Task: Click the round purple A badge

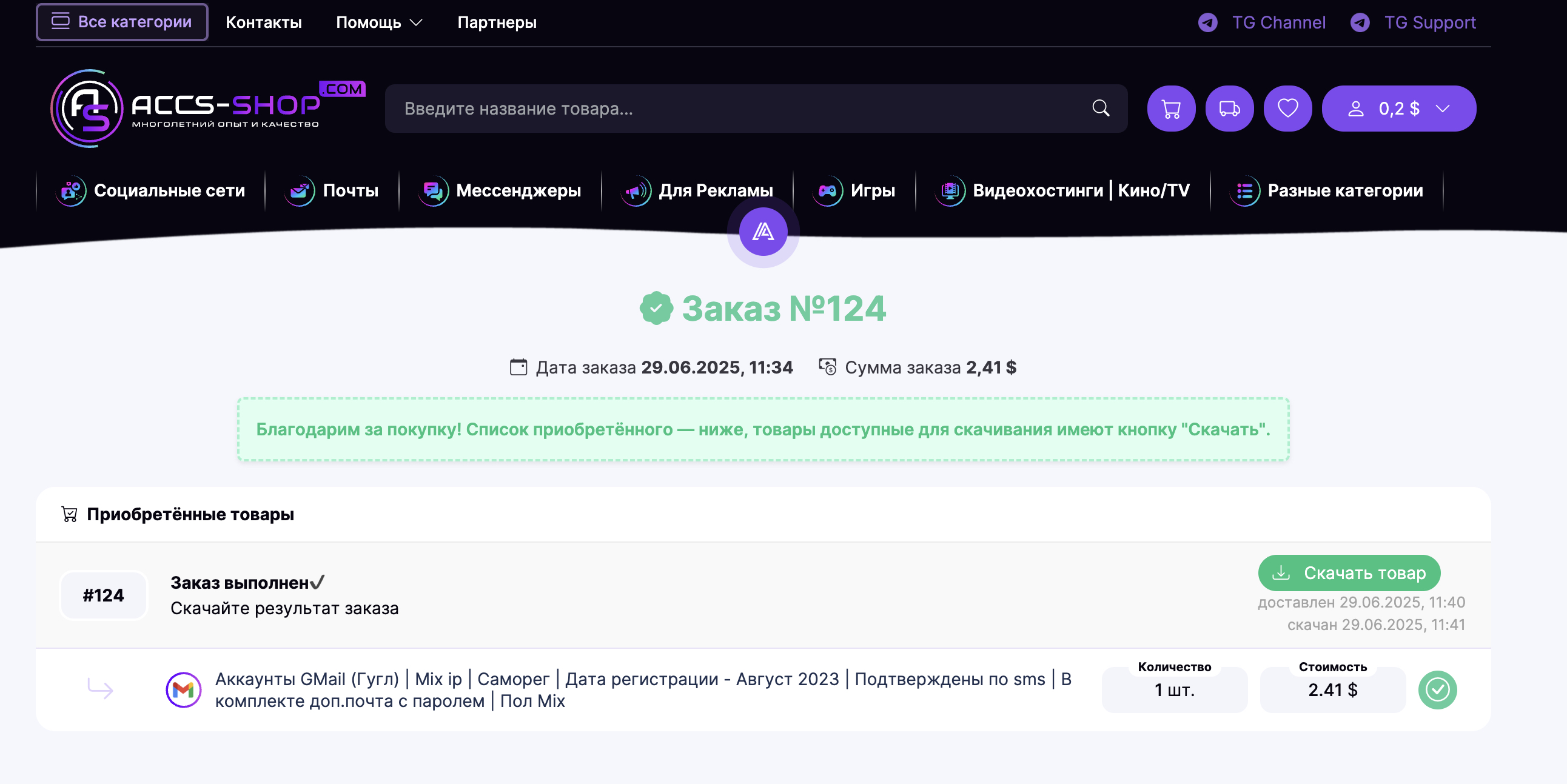Action: [x=763, y=232]
